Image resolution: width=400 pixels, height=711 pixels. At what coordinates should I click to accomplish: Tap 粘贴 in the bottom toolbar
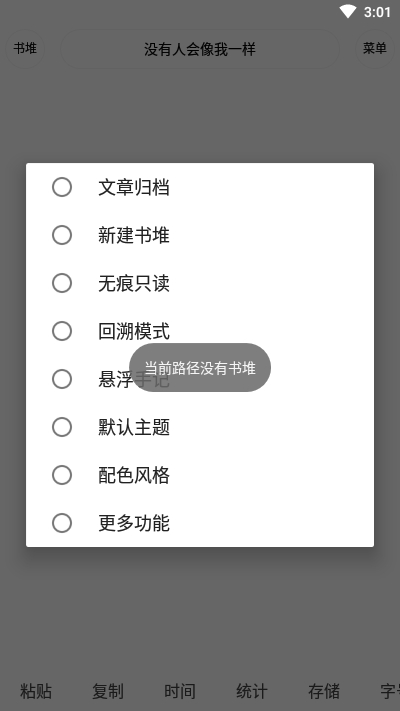[36, 692]
